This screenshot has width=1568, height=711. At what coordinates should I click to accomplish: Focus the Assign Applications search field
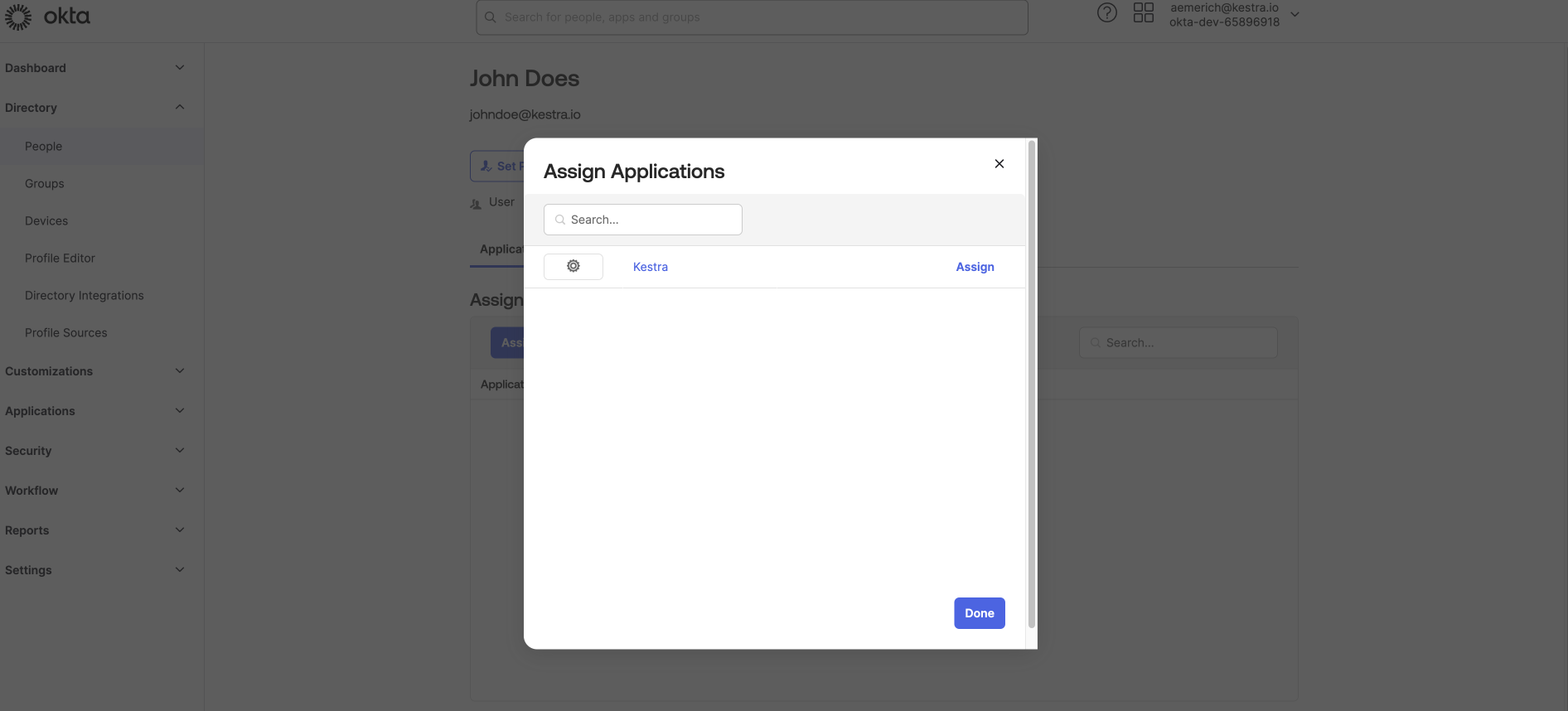click(x=651, y=220)
